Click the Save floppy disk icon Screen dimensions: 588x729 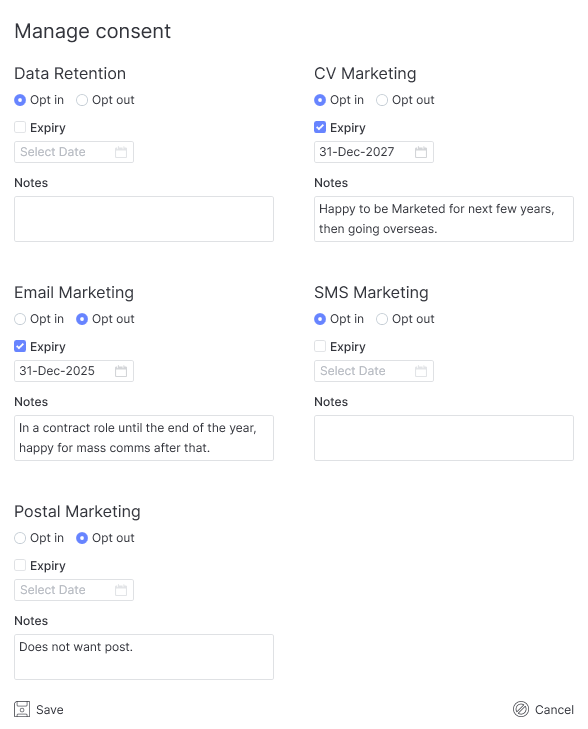click(22, 709)
